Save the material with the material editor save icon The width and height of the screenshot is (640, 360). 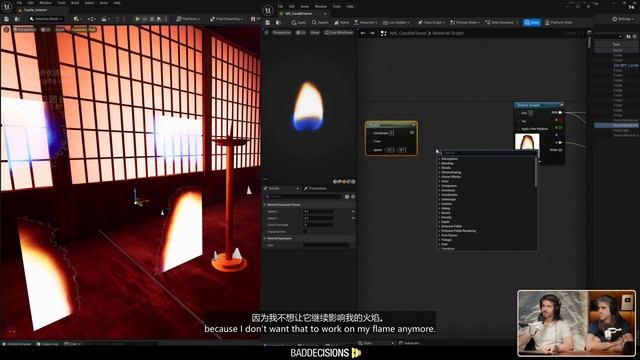click(x=268, y=22)
